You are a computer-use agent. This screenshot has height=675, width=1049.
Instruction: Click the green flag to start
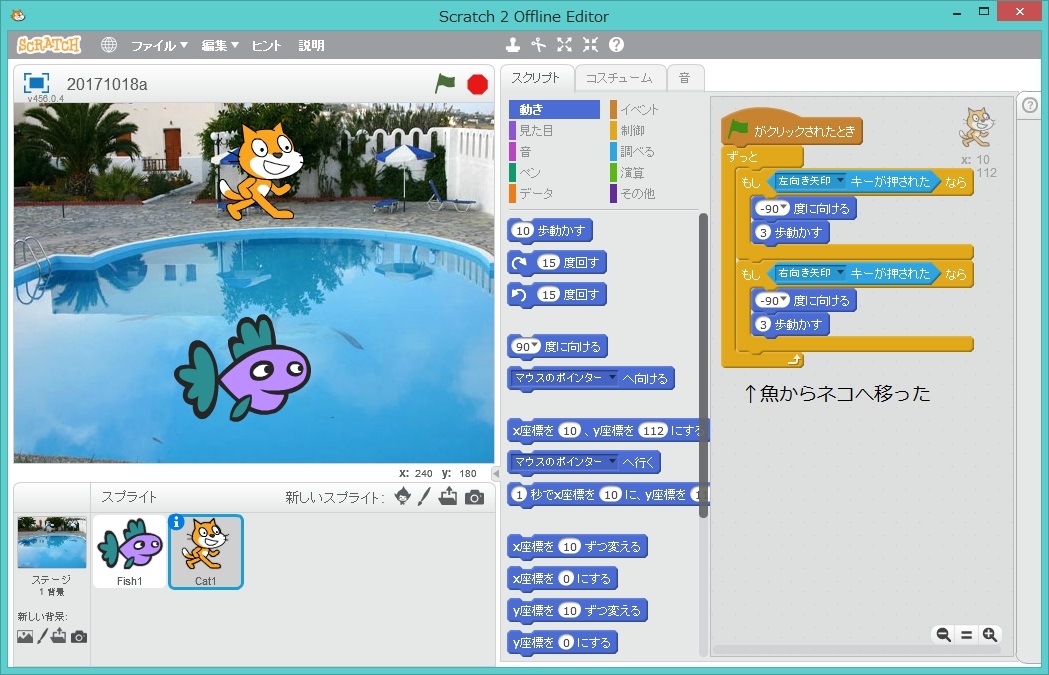tap(445, 84)
